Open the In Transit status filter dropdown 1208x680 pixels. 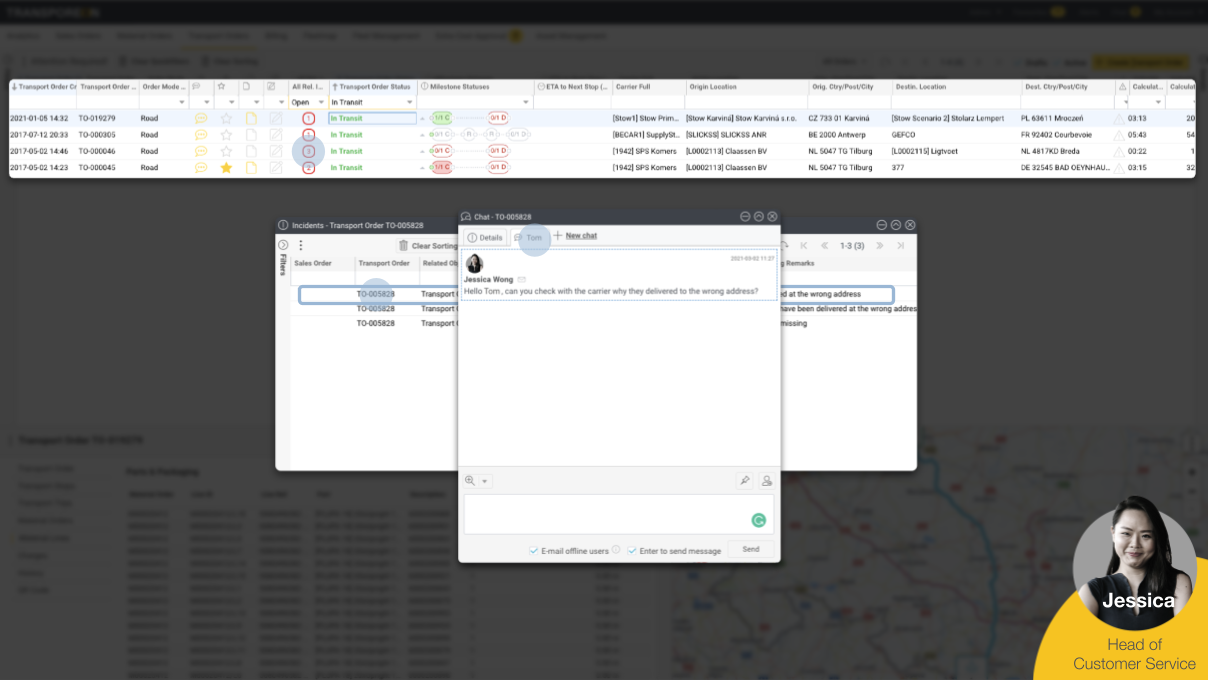[x=410, y=102]
